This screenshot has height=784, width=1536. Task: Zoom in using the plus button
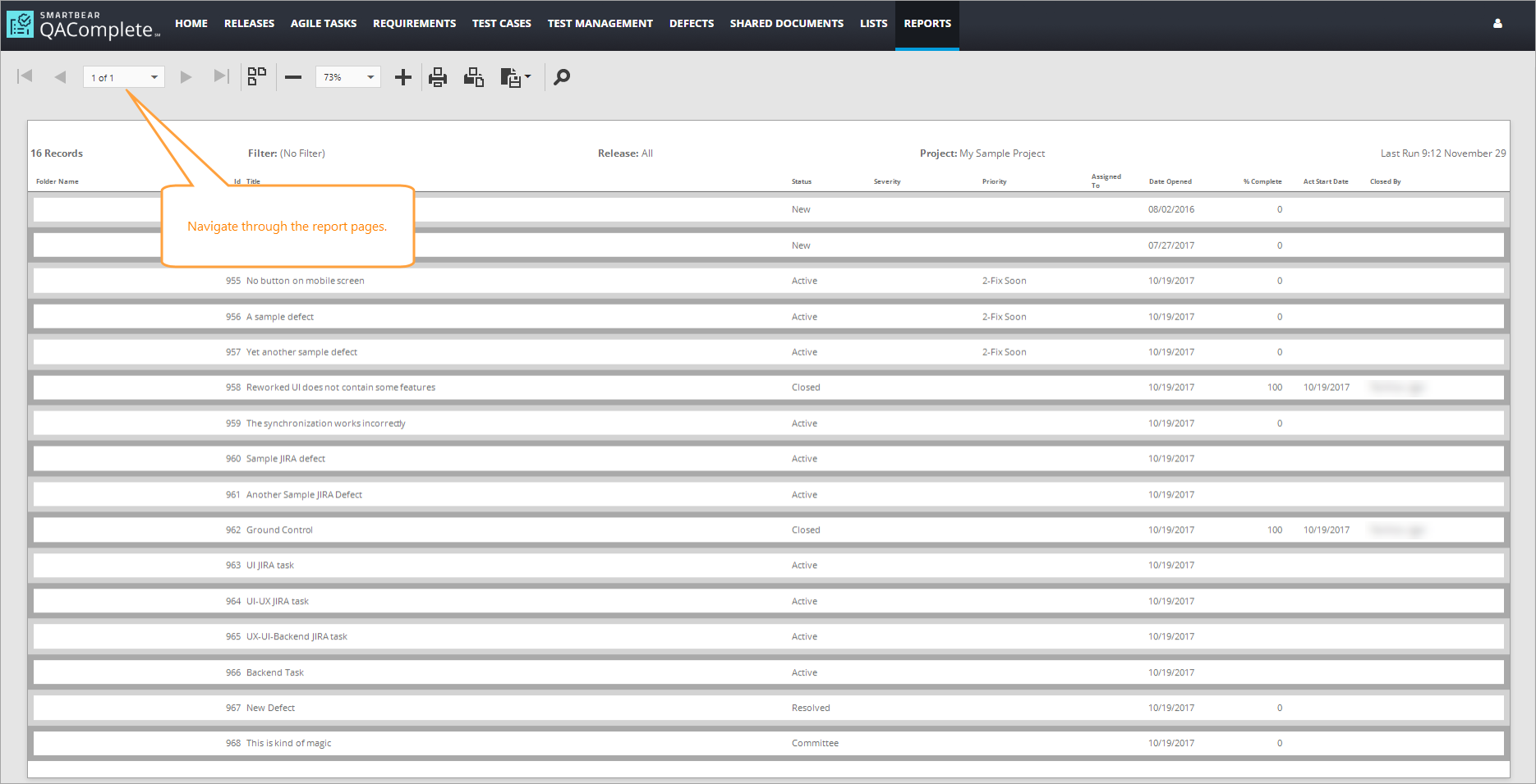pyautogui.click(x=402, y=77)
